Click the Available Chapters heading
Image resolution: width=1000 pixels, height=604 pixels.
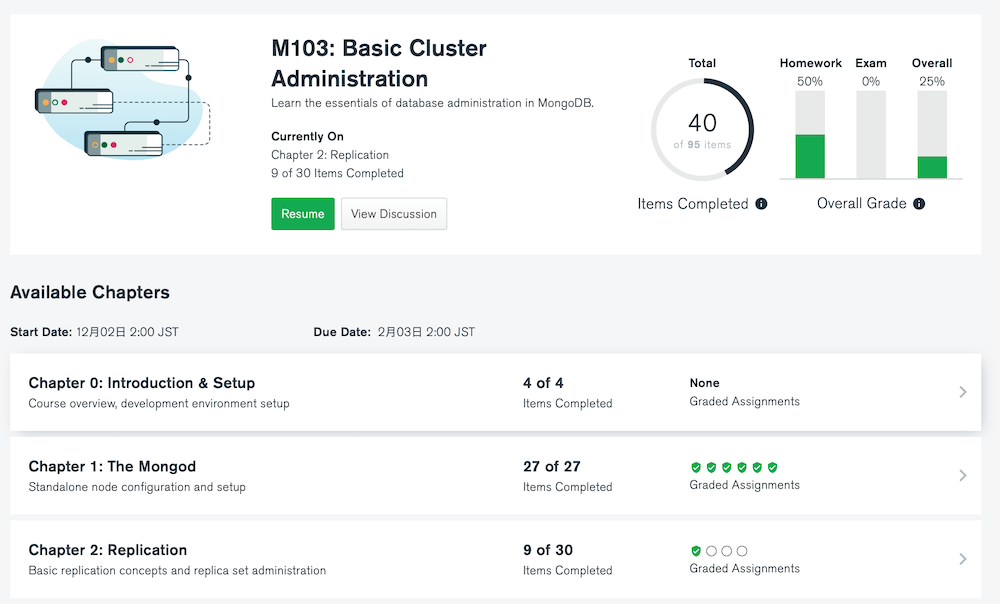click(90, 292)
